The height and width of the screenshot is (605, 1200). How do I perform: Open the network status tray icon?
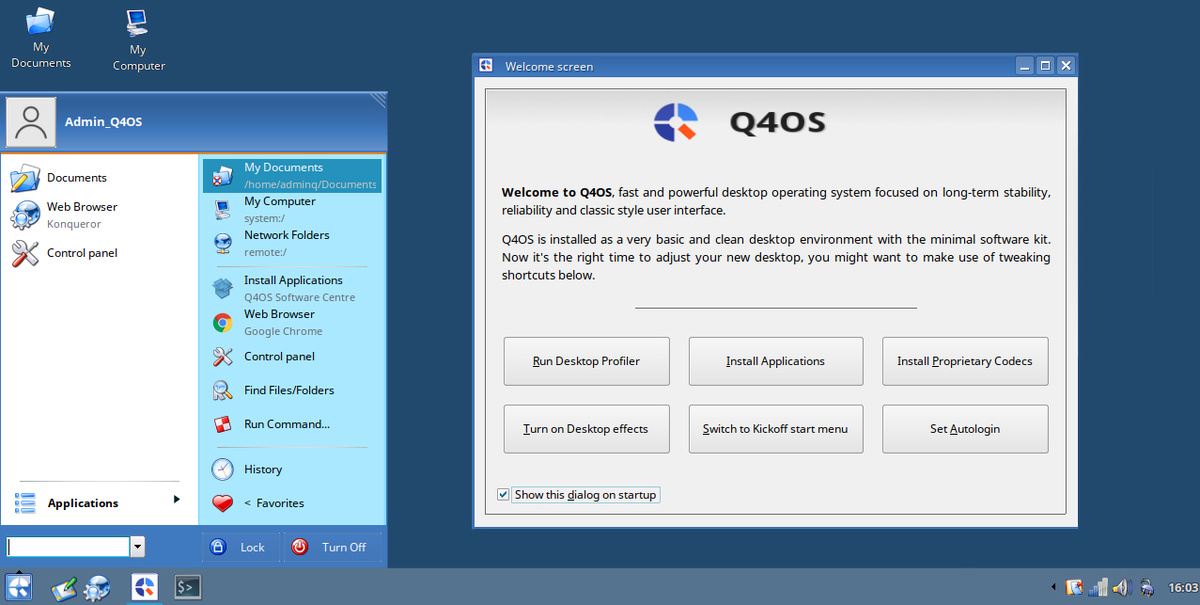pos(1098,587)
